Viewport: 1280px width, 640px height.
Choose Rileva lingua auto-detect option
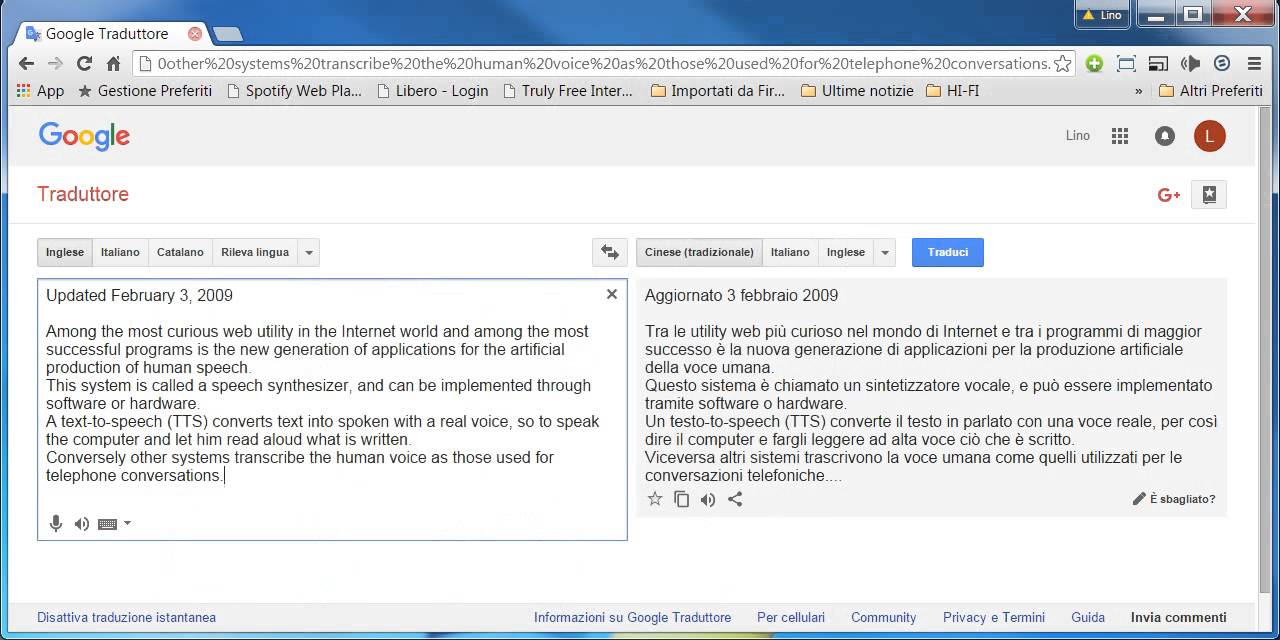(x=255, y=252)
